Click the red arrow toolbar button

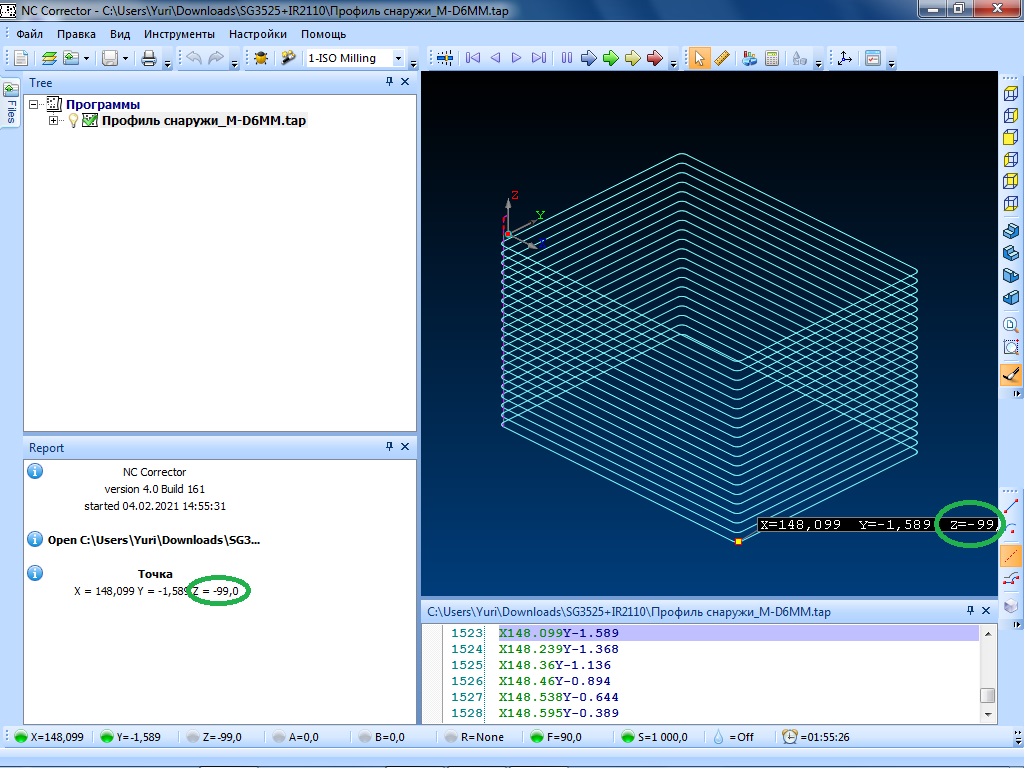point(655,58)
